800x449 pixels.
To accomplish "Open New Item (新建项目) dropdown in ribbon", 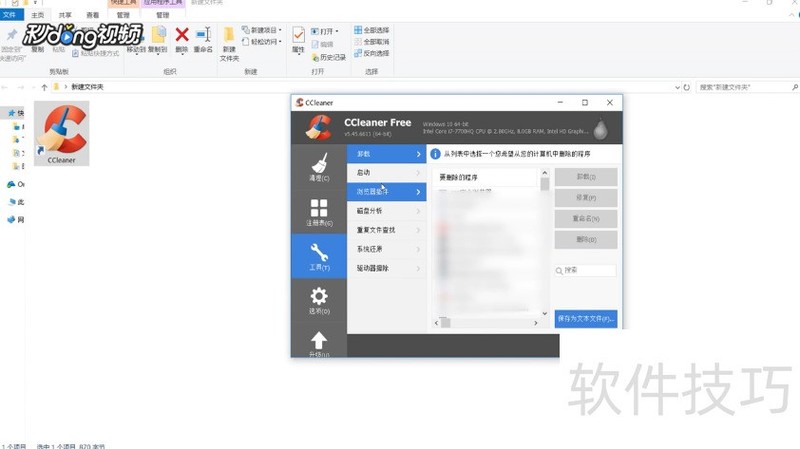I will pos(262,30).
